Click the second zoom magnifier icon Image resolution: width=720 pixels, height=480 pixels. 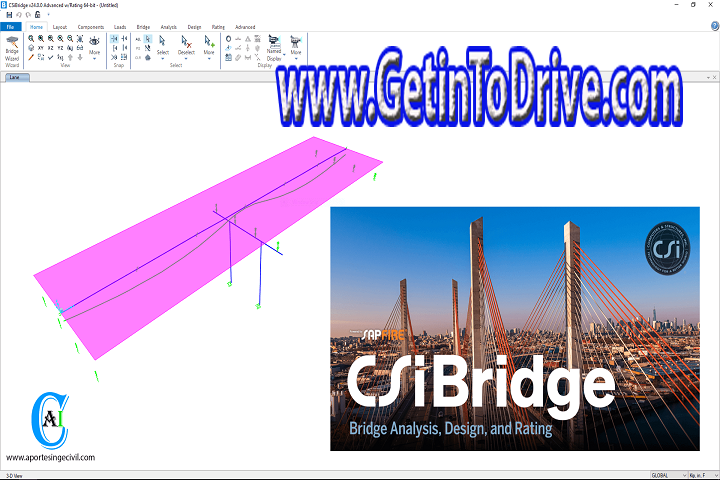pos(41,39)
